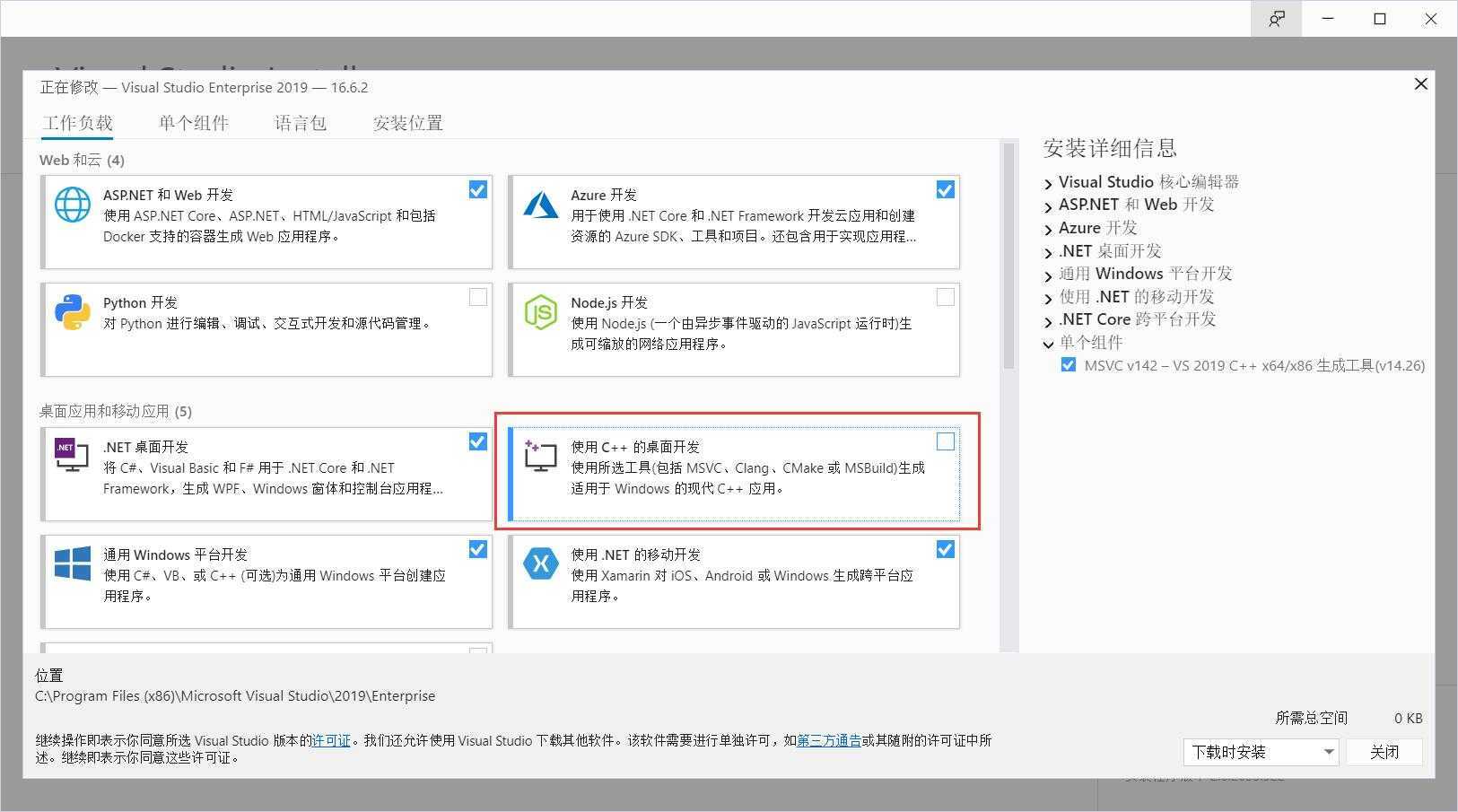1458x812 pixels.
Task: Expand .NET Core 跨平台开发 details
Action: point(1048,321)
